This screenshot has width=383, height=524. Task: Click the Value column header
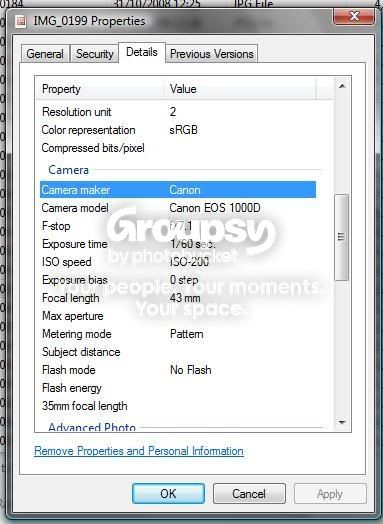[240, 89]
